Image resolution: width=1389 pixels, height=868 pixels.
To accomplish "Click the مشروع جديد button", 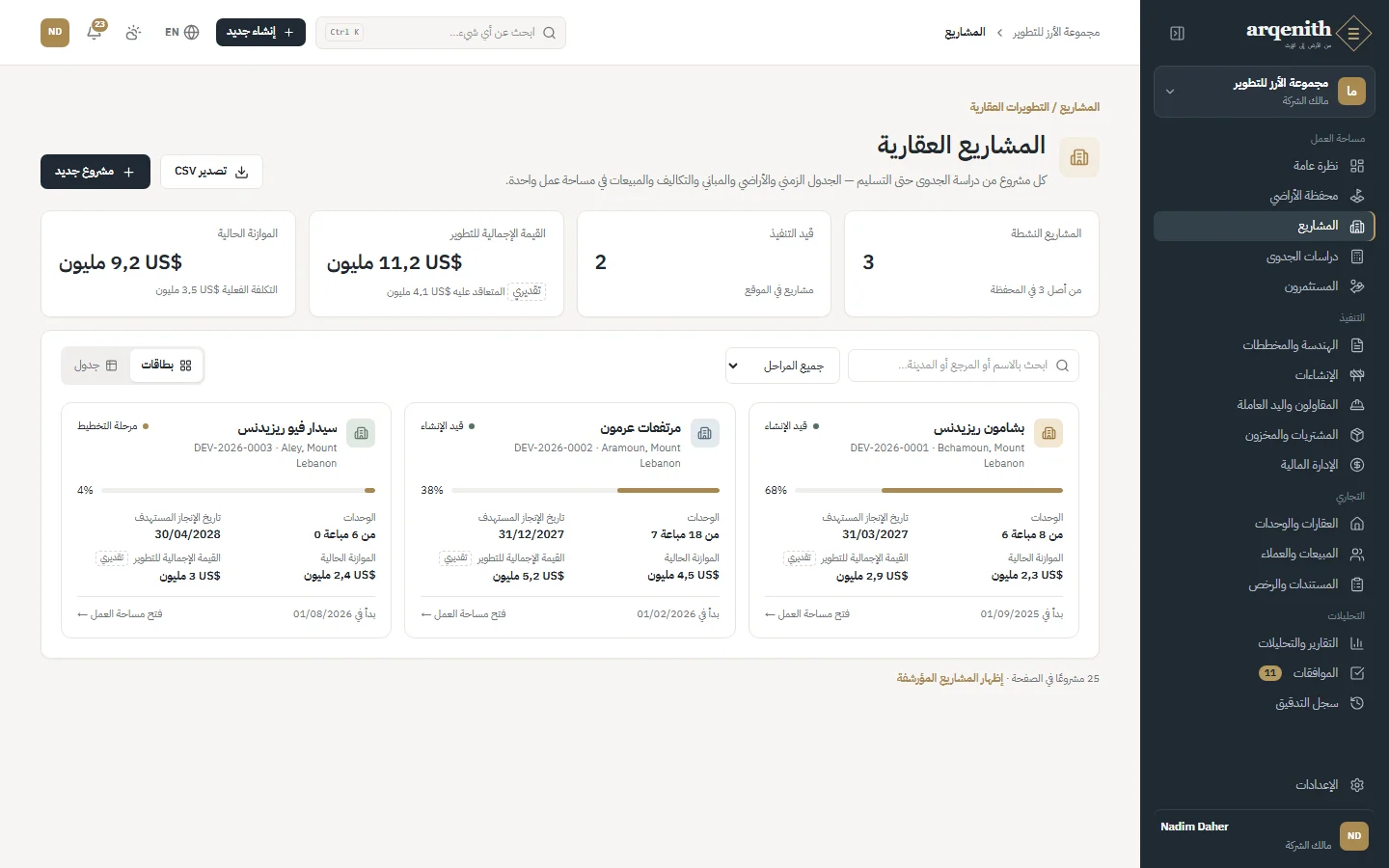I will pyautogui.click(x=95, y=172).
